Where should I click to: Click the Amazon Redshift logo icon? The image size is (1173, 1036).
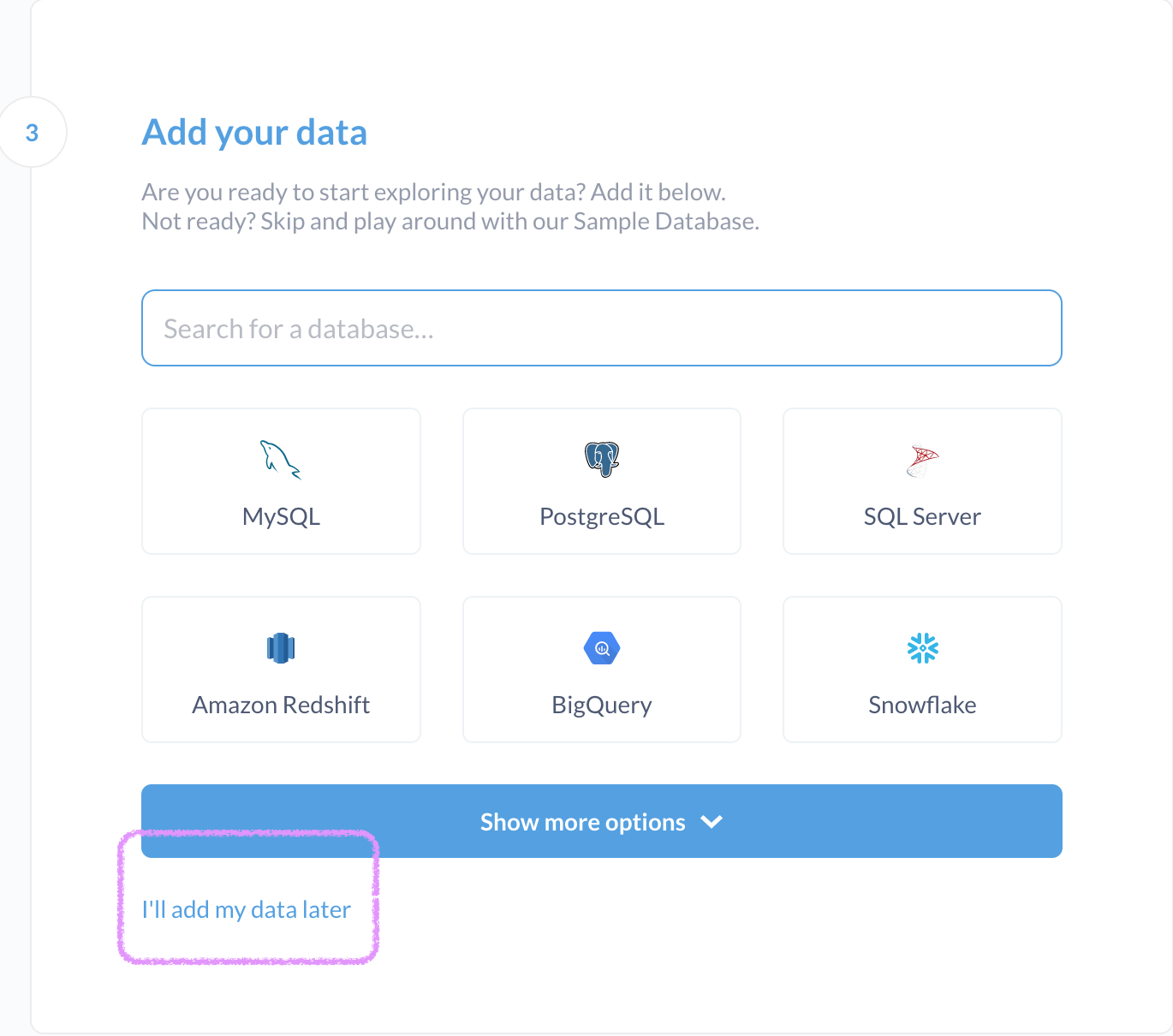[x=281, y=648]
